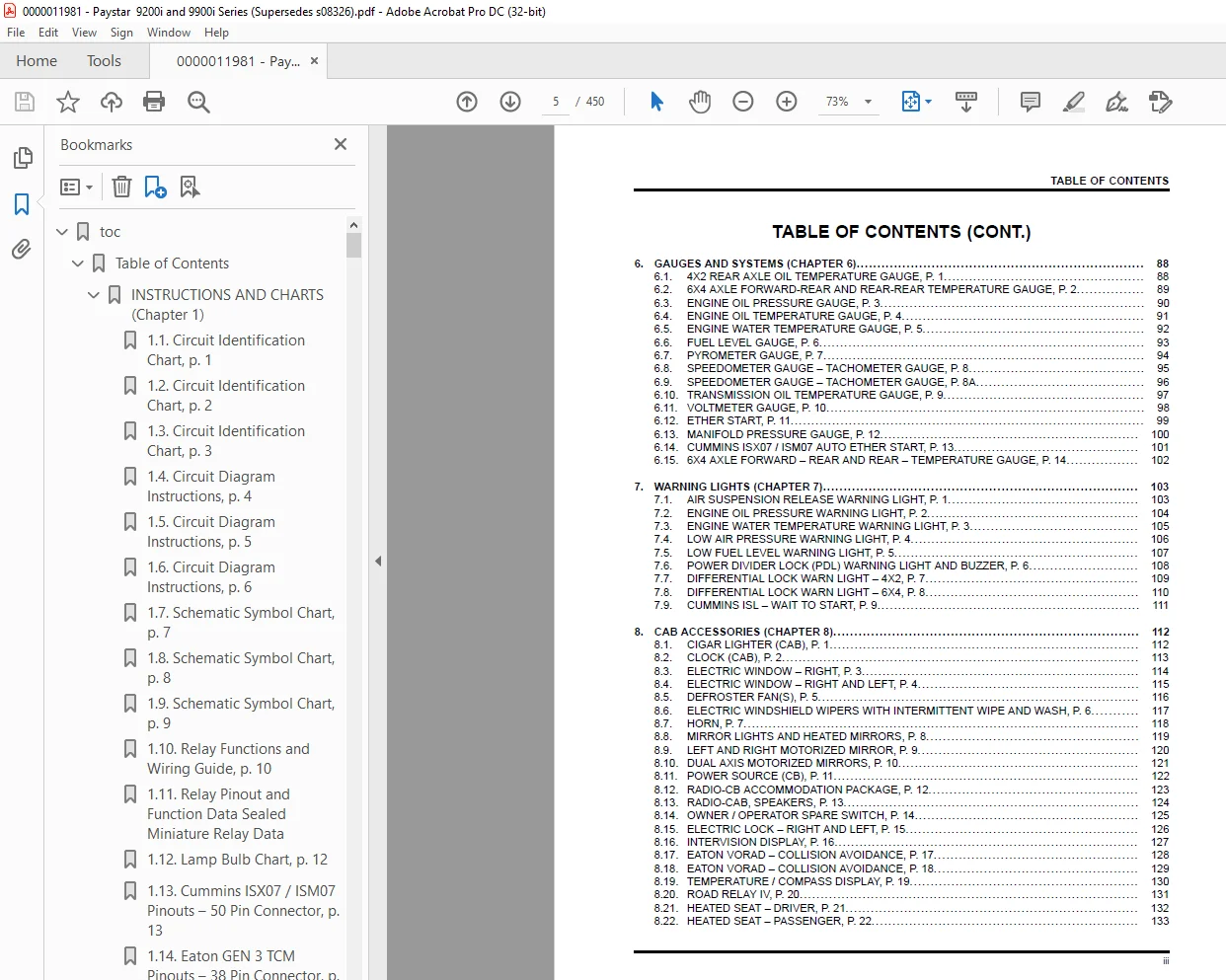Click the Zoom in plus button

pos(787,102)
